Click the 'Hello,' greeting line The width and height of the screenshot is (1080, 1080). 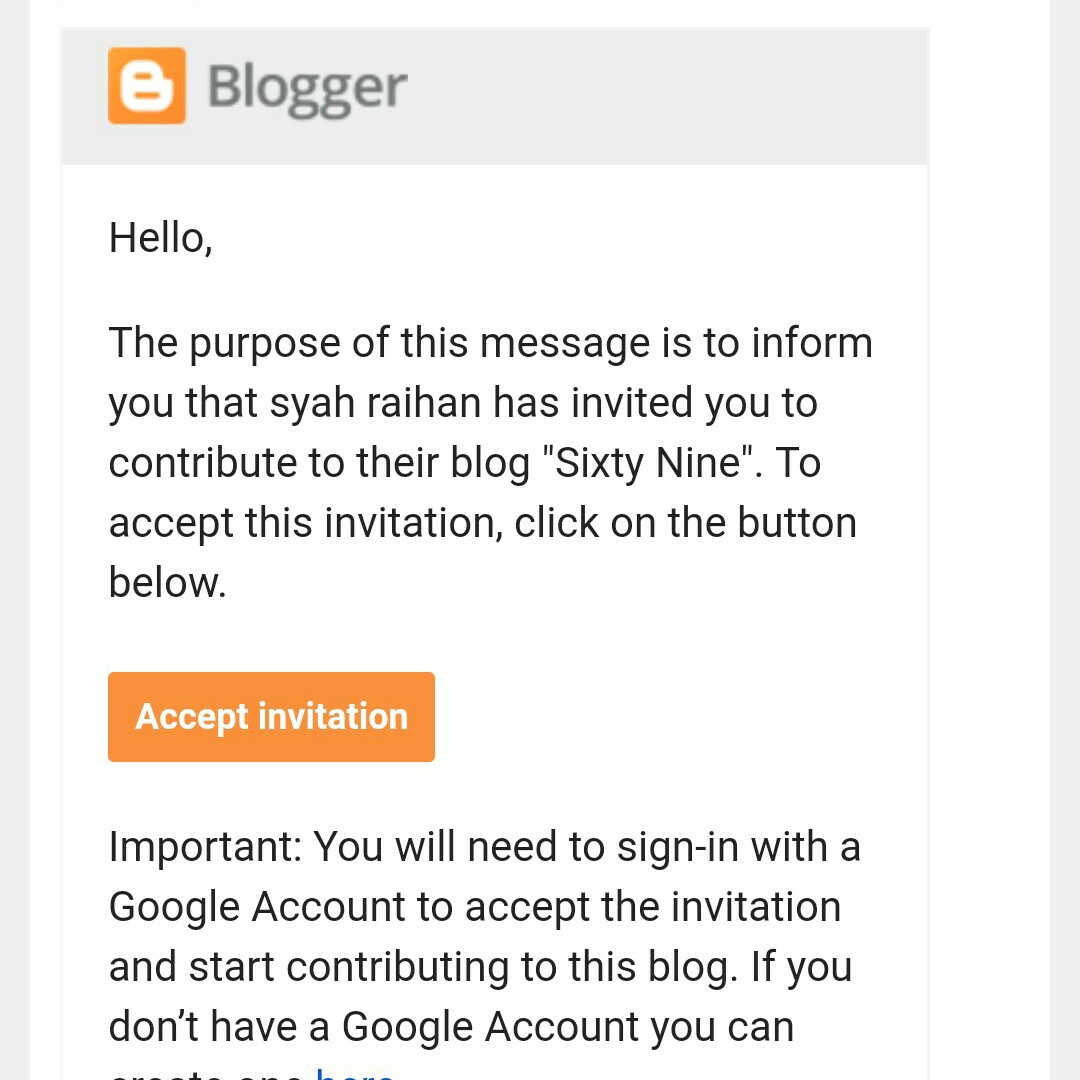[160, 238]
